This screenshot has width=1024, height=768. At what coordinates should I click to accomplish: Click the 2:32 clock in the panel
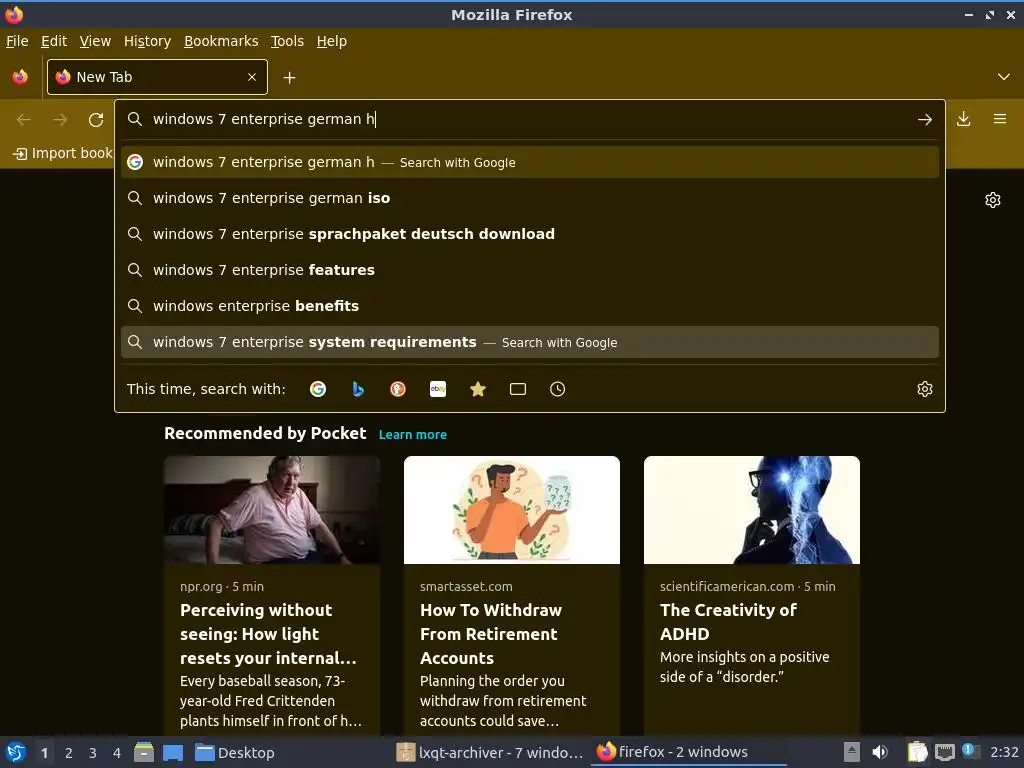click(1004, 752)
